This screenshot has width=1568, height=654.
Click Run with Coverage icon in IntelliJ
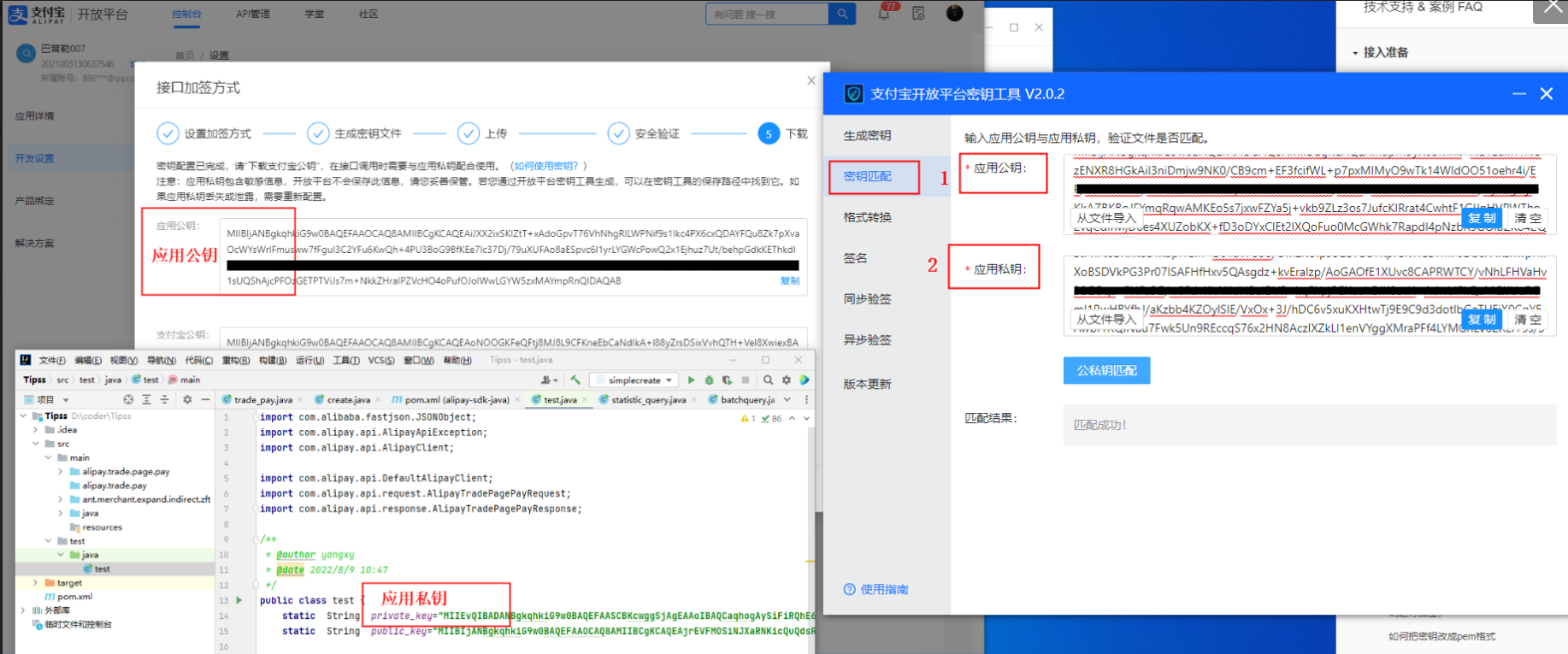727,380
